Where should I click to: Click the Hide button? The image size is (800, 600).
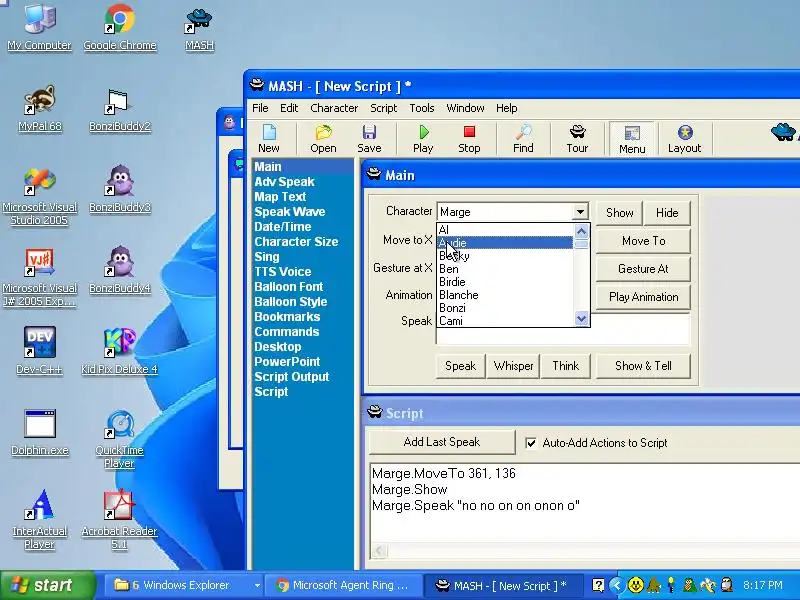[x=667, y=213]
